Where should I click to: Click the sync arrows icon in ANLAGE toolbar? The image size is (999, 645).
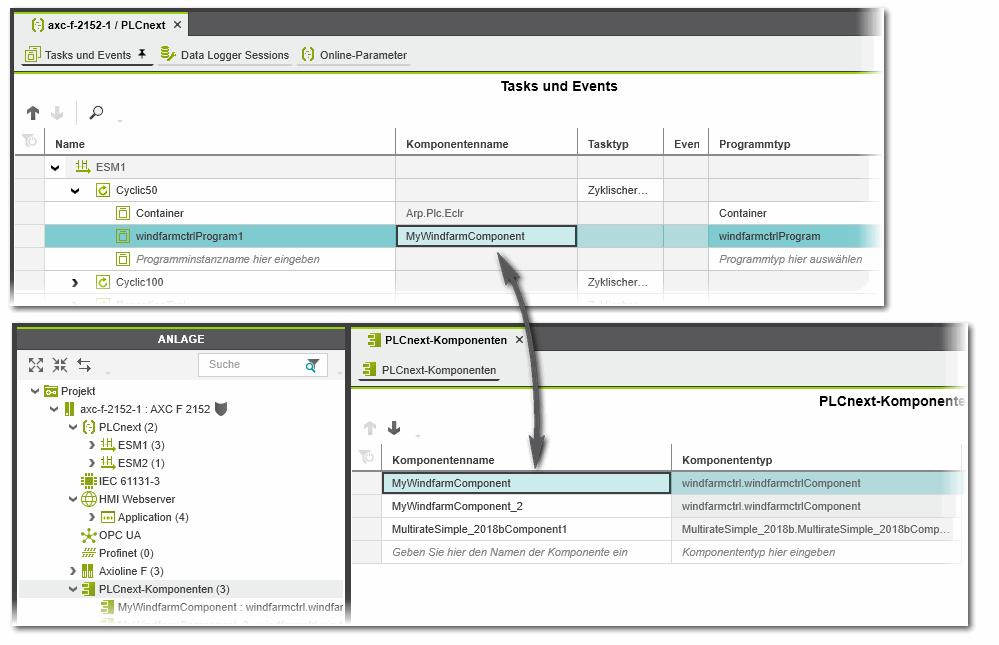pyautogui.click(x=84, y=365)
